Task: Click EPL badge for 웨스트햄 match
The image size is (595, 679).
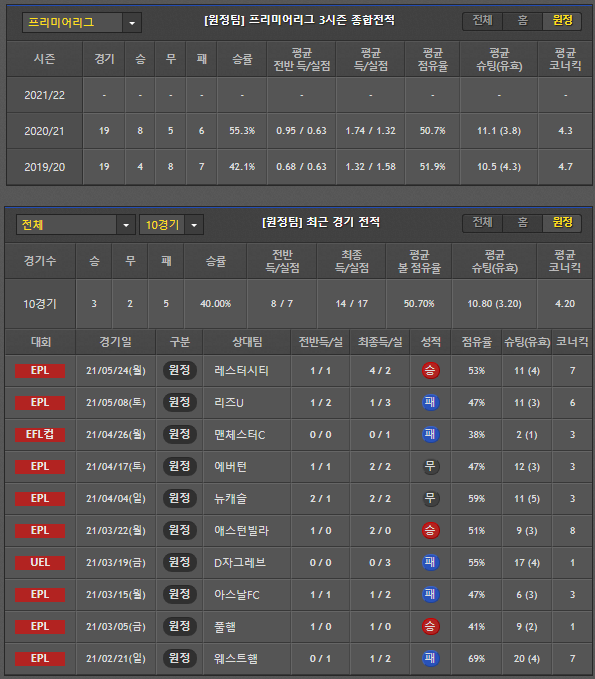Action: click(x=40, y=659)
